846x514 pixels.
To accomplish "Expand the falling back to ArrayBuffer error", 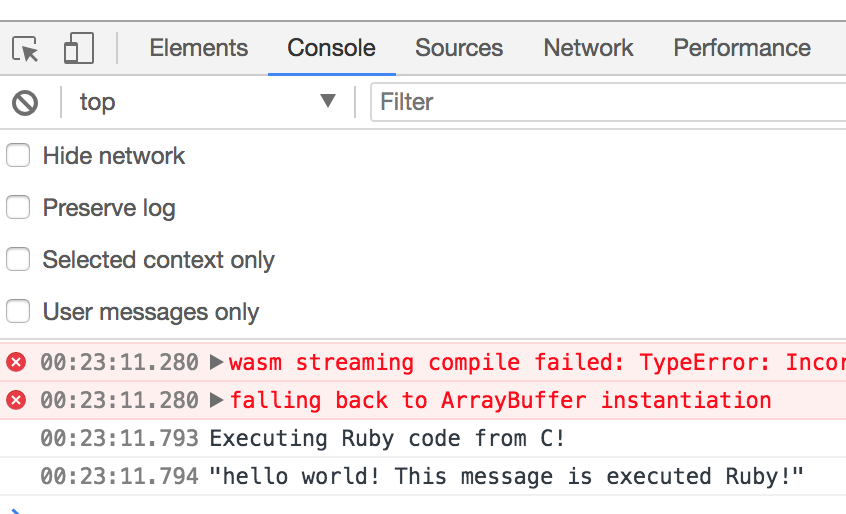I will (217, 400).
